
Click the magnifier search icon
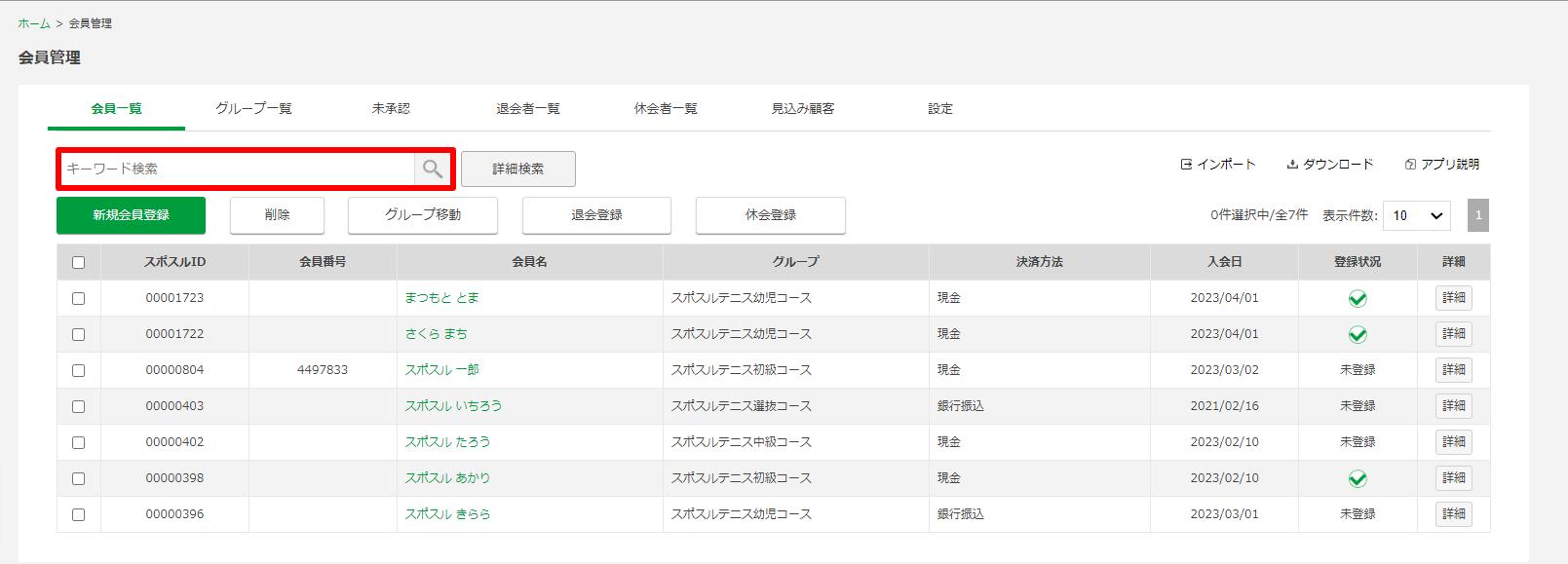point(433,169)
